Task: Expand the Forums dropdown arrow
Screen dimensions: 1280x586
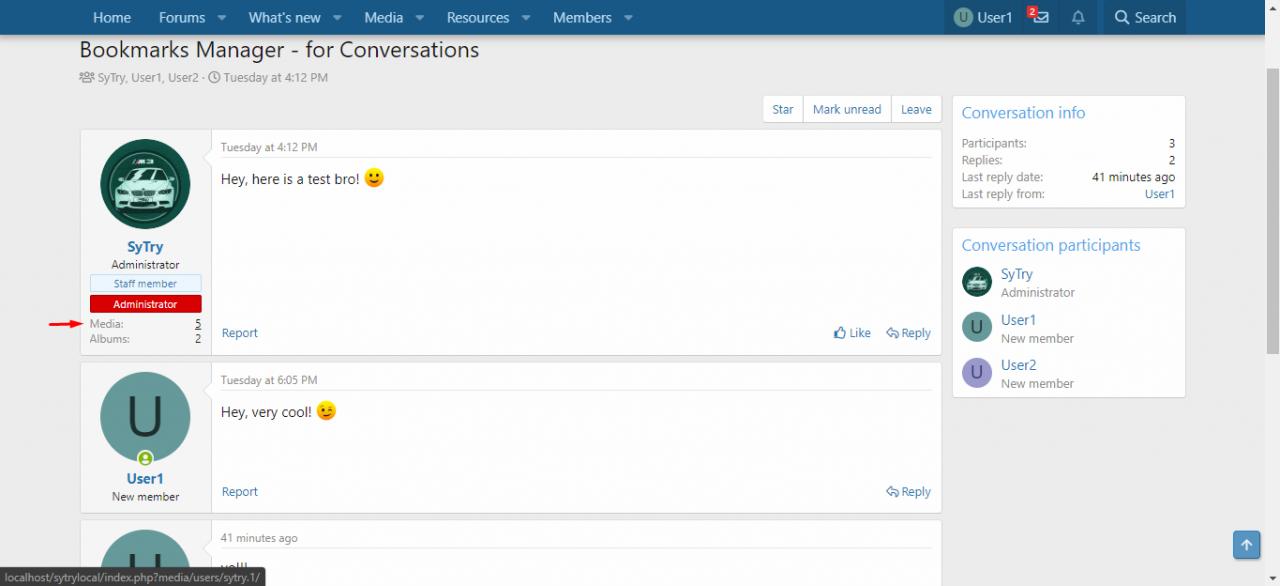Action: pos(222,18)
